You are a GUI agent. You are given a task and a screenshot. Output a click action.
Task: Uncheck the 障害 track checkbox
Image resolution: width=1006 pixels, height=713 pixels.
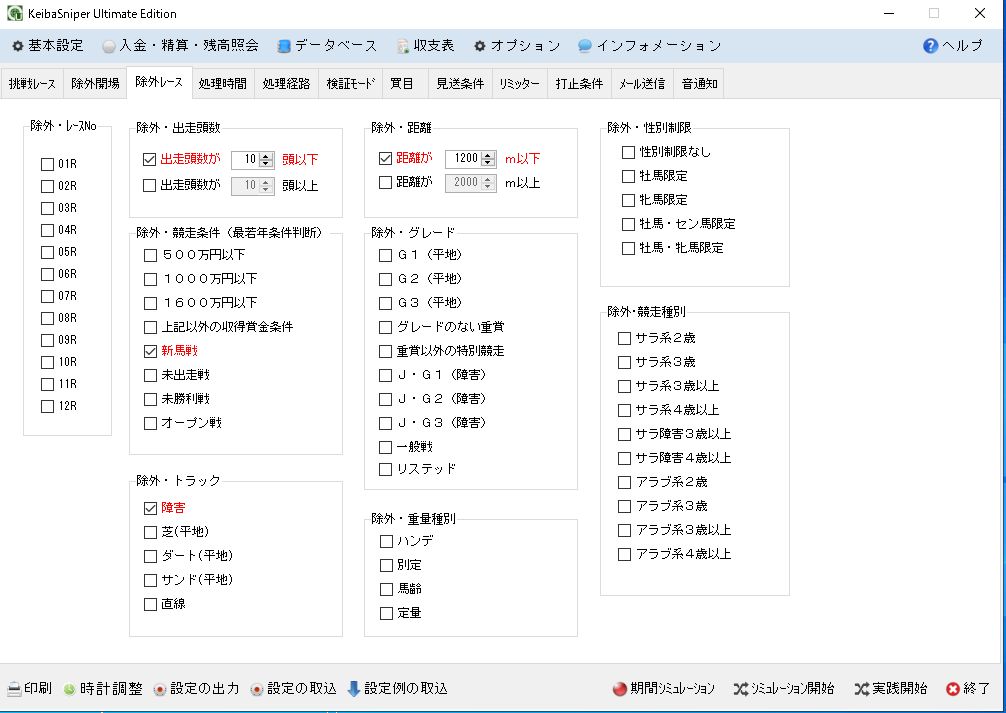[x=150, y=508]
